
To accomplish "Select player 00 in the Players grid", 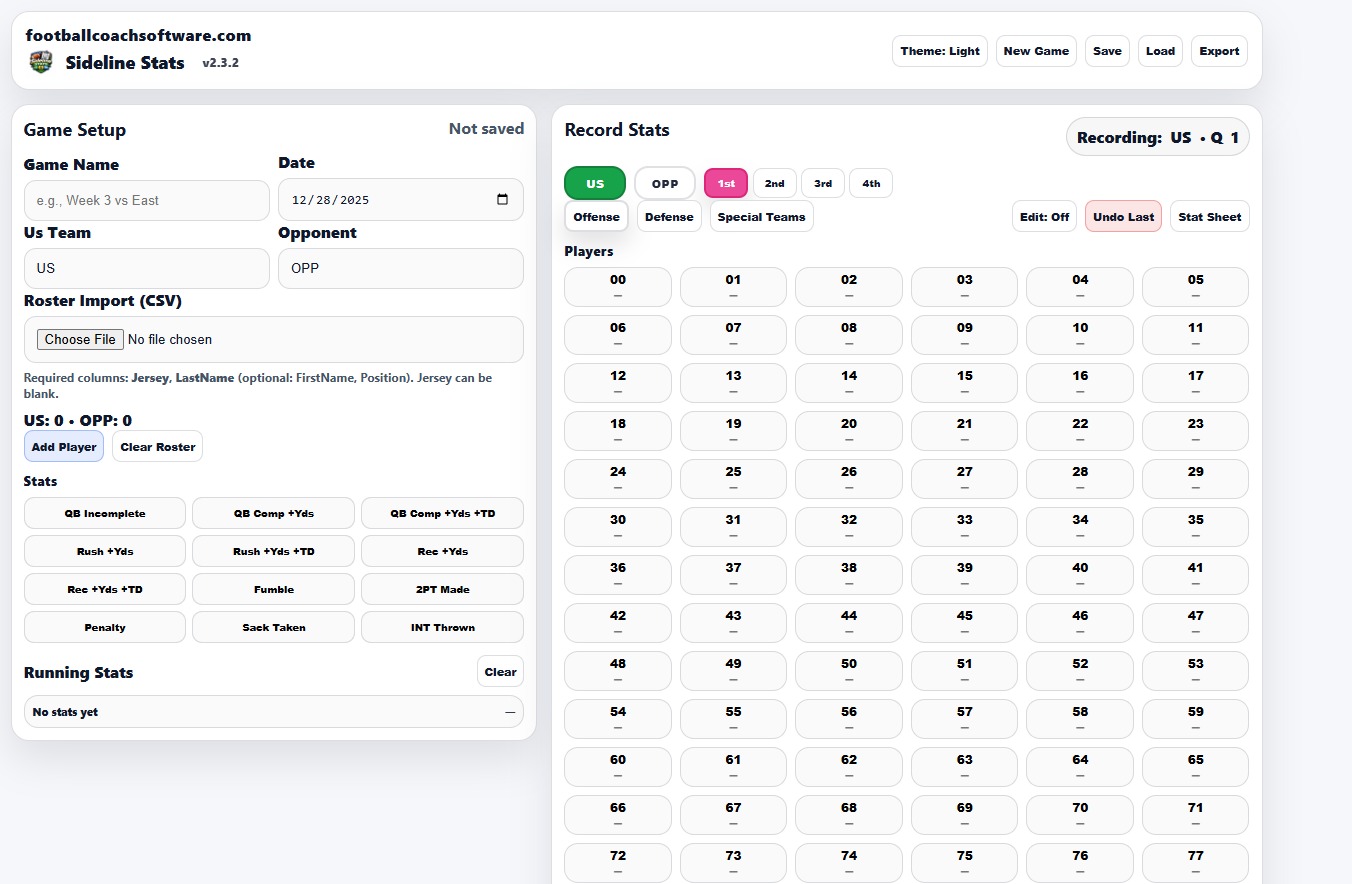I will (617, 287).
